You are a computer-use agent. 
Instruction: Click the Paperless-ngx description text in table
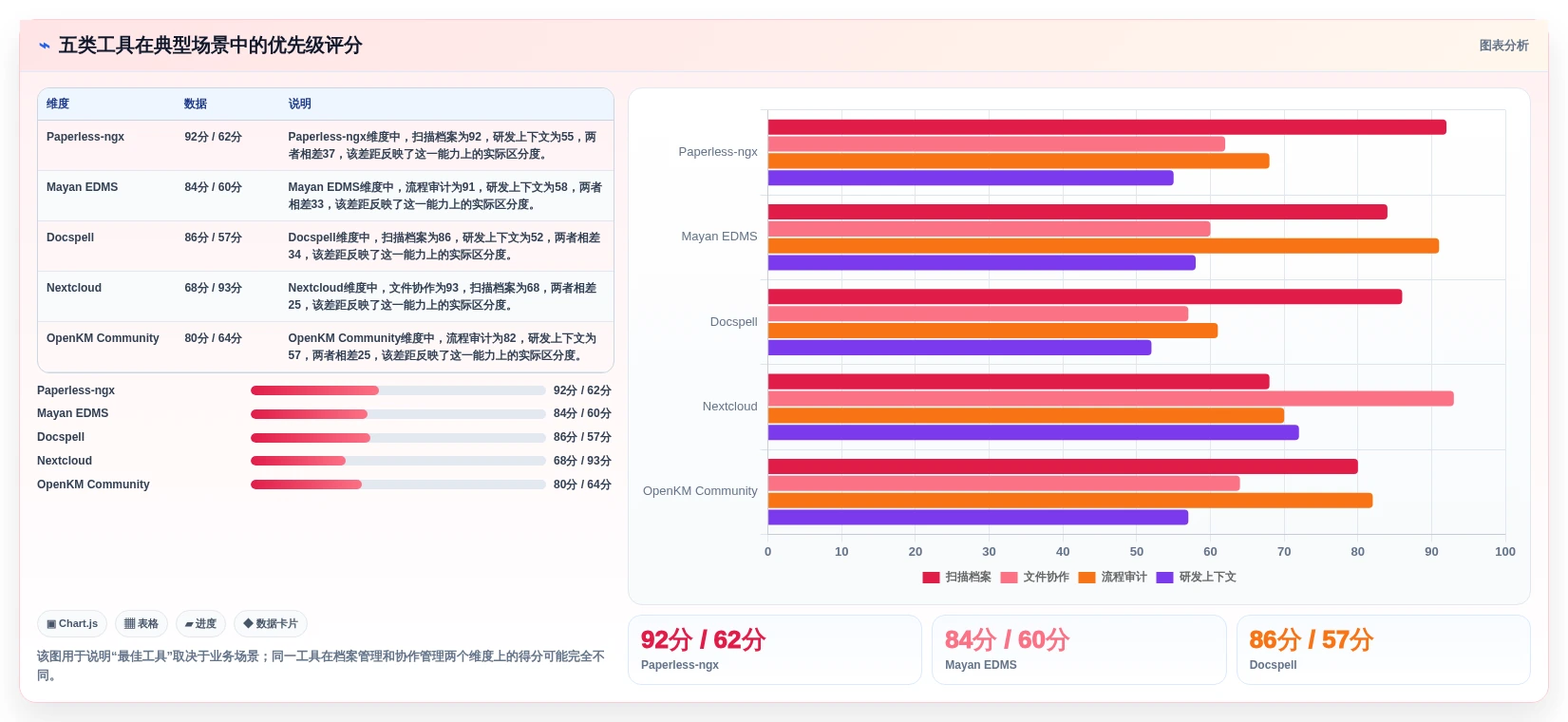click(444, 145)
